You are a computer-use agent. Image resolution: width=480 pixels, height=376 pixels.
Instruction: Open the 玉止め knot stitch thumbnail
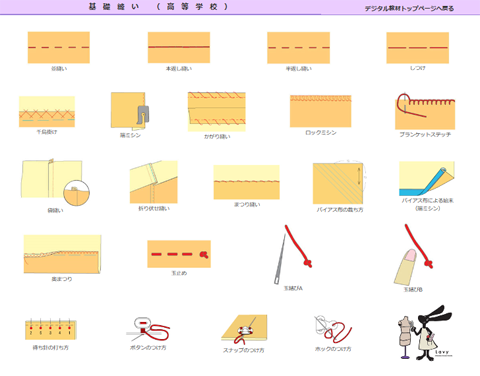(x=179, y=254)
